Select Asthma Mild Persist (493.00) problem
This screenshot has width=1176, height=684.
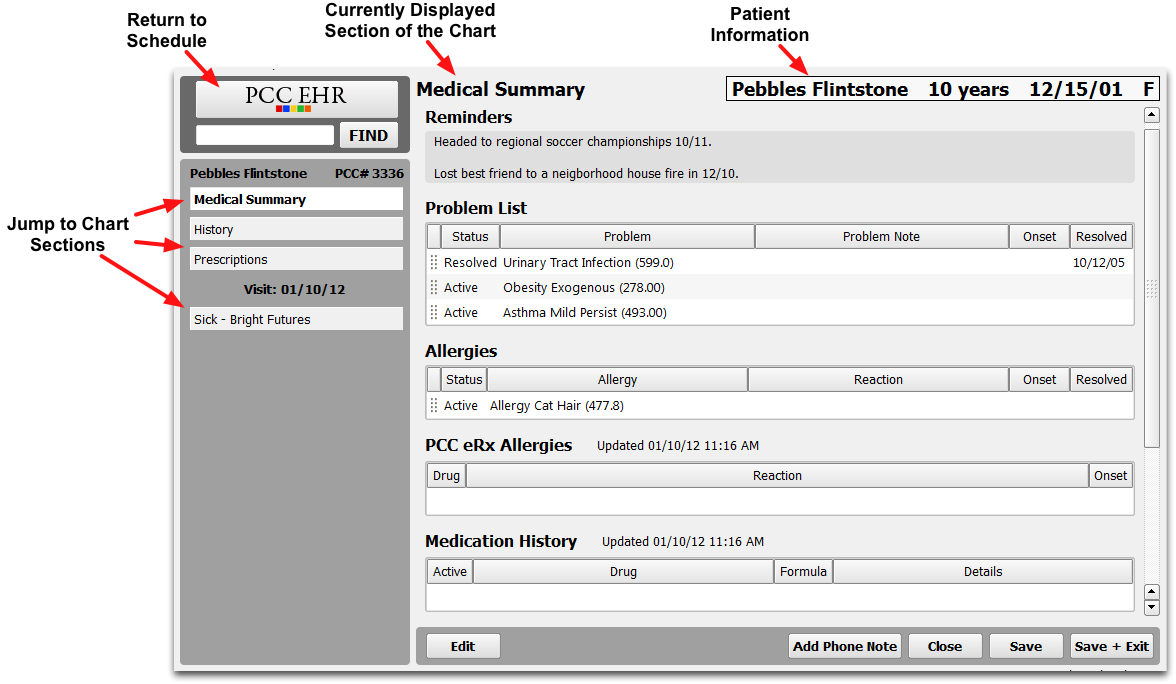click(x=584, y=313)
